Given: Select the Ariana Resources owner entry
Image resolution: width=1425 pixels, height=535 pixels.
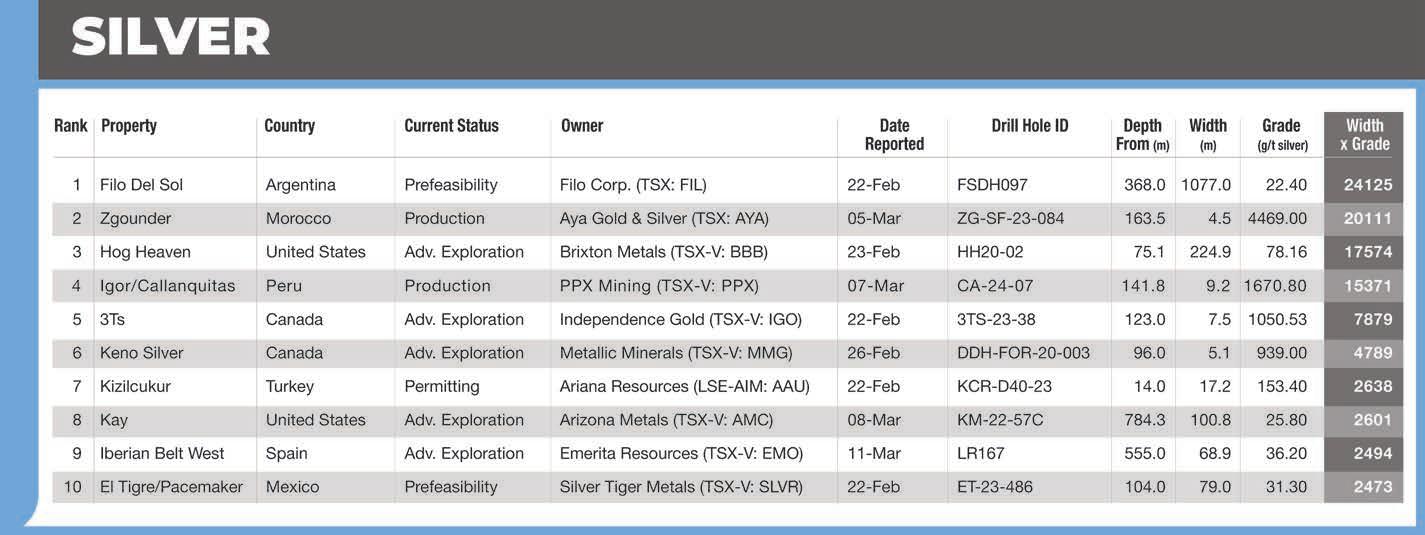Looking at the screenshot, I should [x=684, y=386].
